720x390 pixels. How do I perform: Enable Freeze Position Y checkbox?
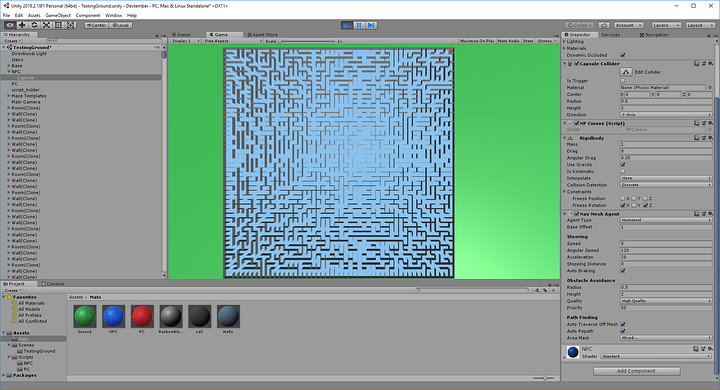634,198
